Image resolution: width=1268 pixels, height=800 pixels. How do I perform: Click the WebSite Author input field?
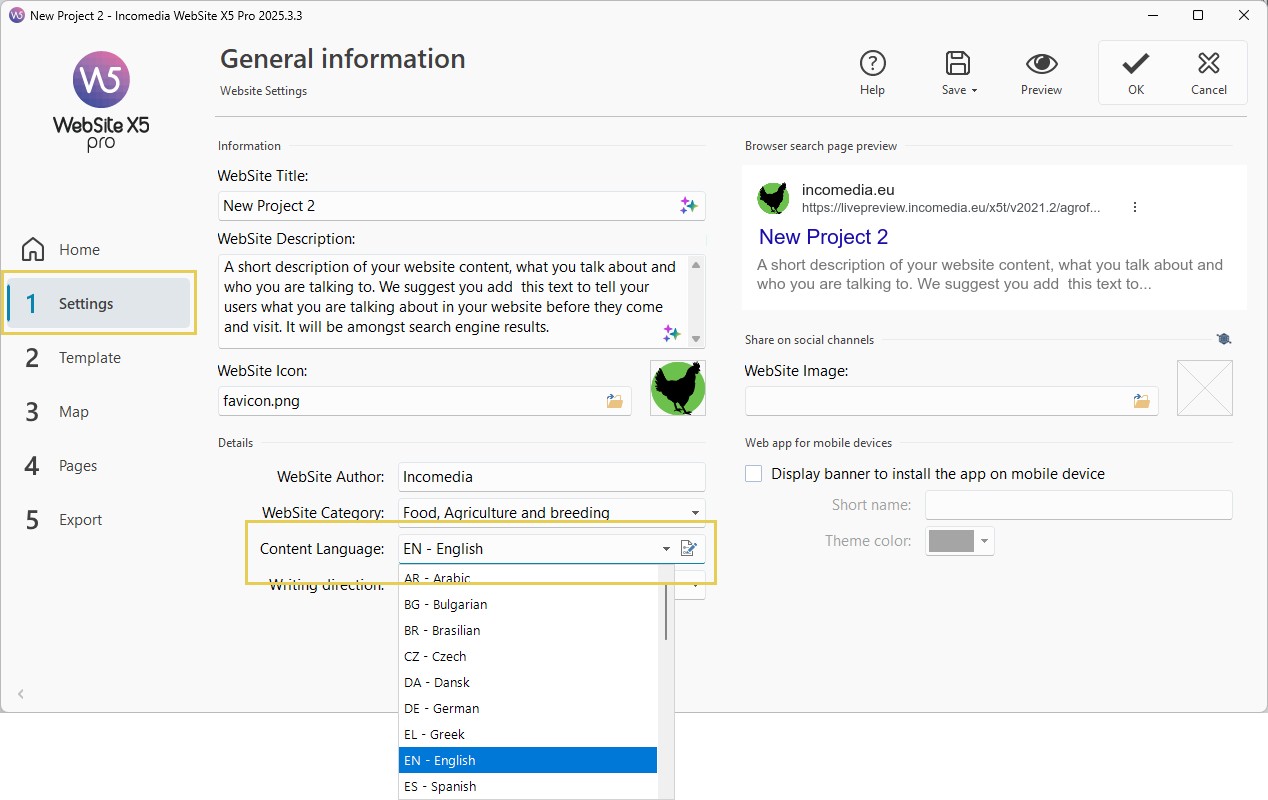click(552, 477)
